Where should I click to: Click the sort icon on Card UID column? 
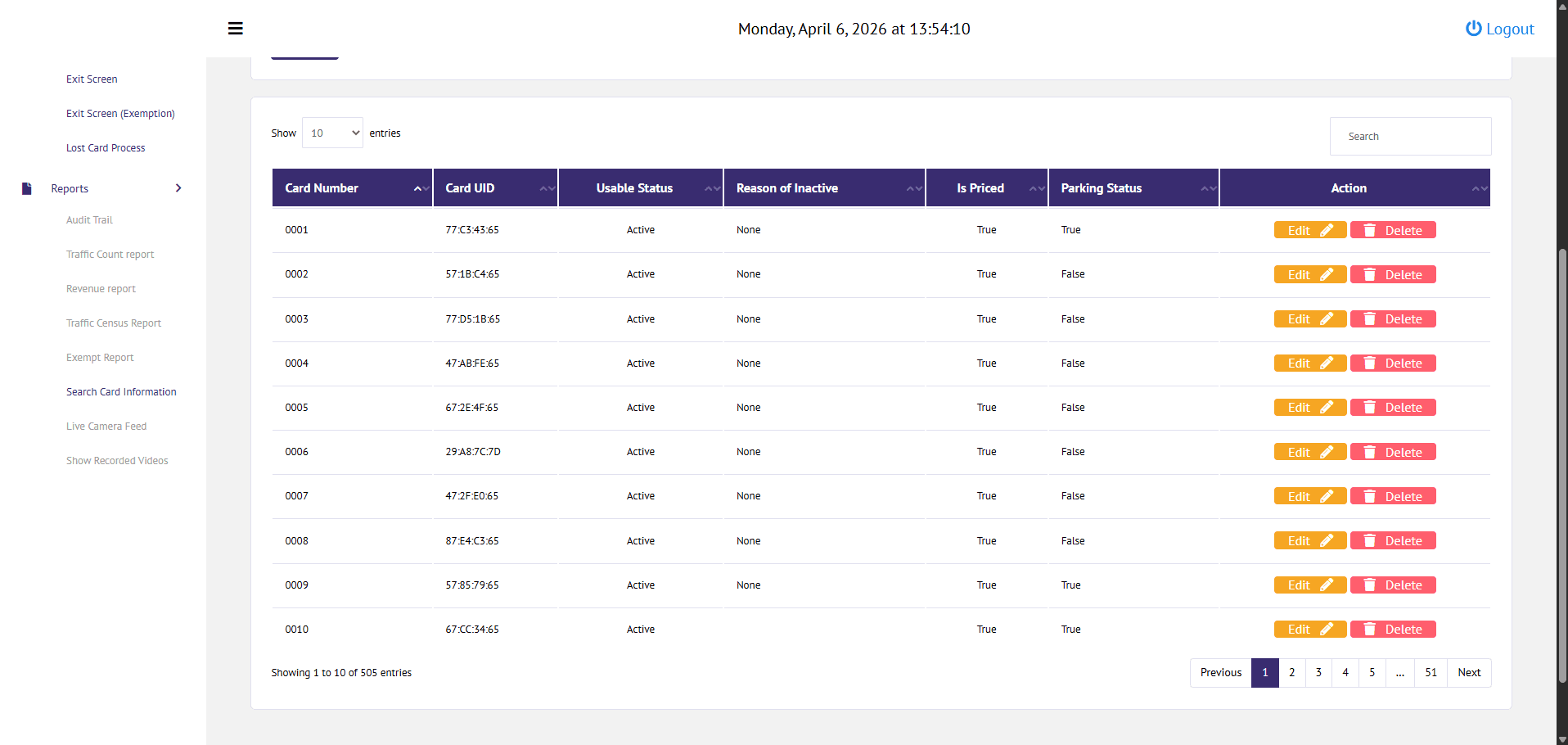coord(547,187)
